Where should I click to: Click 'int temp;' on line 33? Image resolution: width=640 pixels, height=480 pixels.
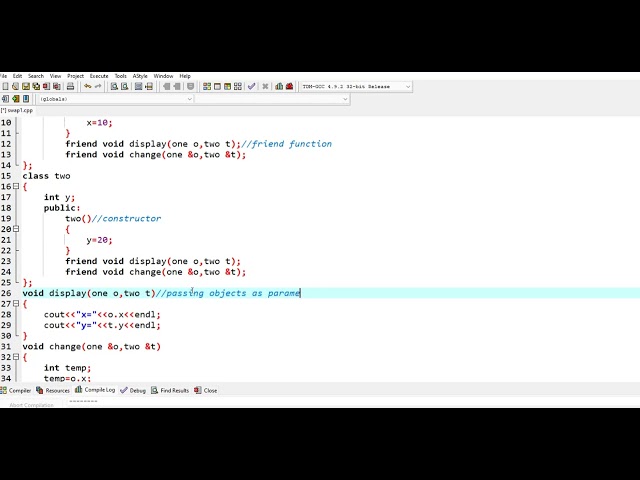(67, 368)
